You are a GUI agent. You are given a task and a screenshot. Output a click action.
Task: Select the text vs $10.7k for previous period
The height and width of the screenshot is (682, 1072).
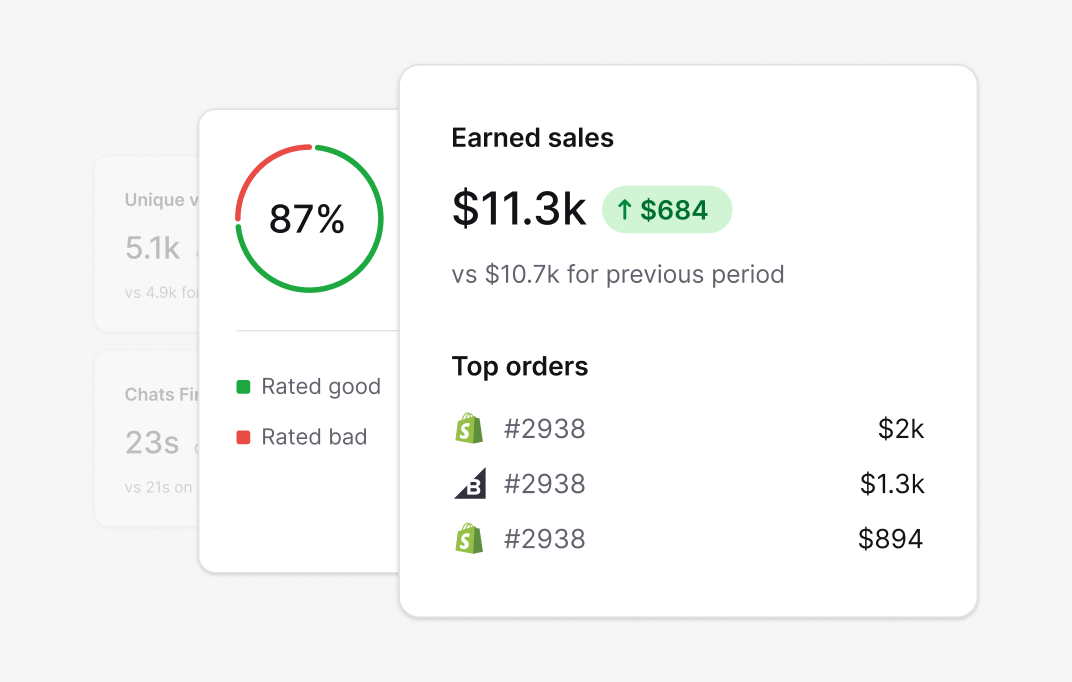pyautogui.click(x=618, y=274)
